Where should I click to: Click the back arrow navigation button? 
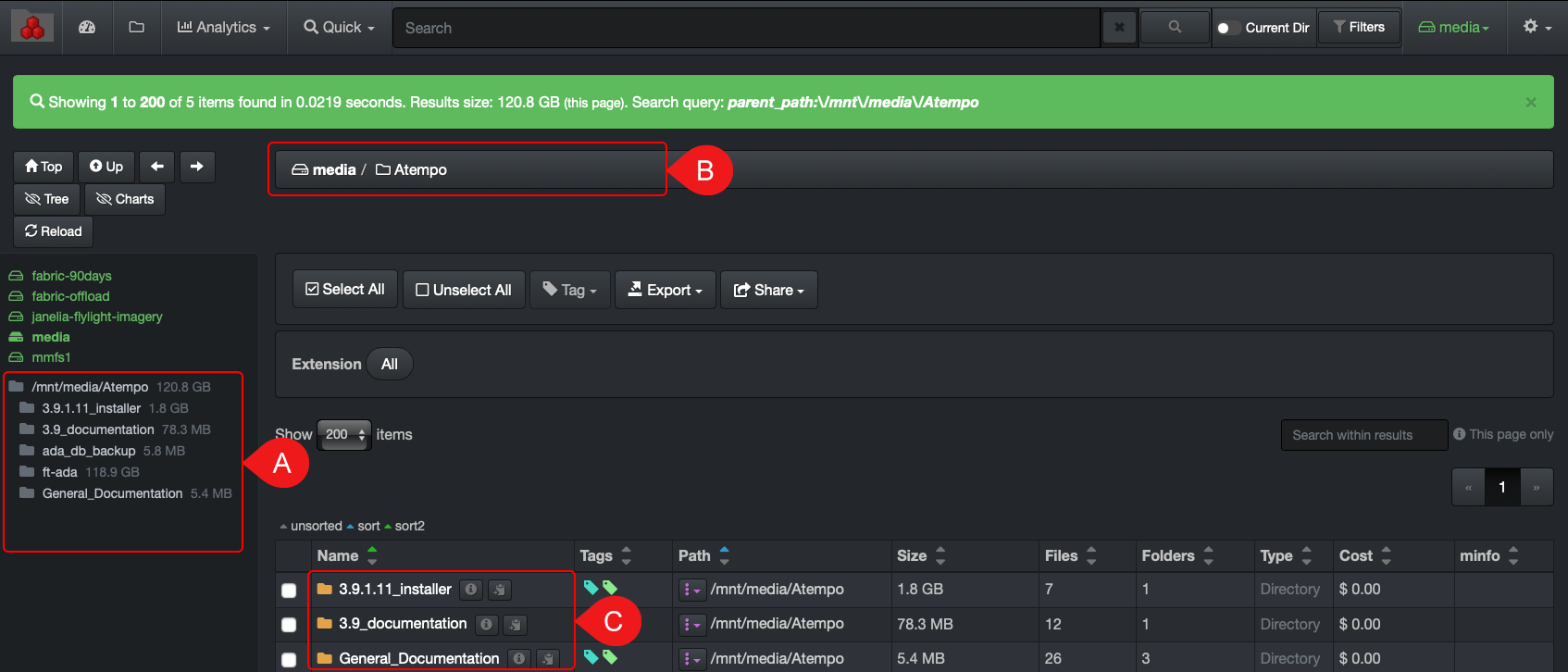[x=157, y=167]
